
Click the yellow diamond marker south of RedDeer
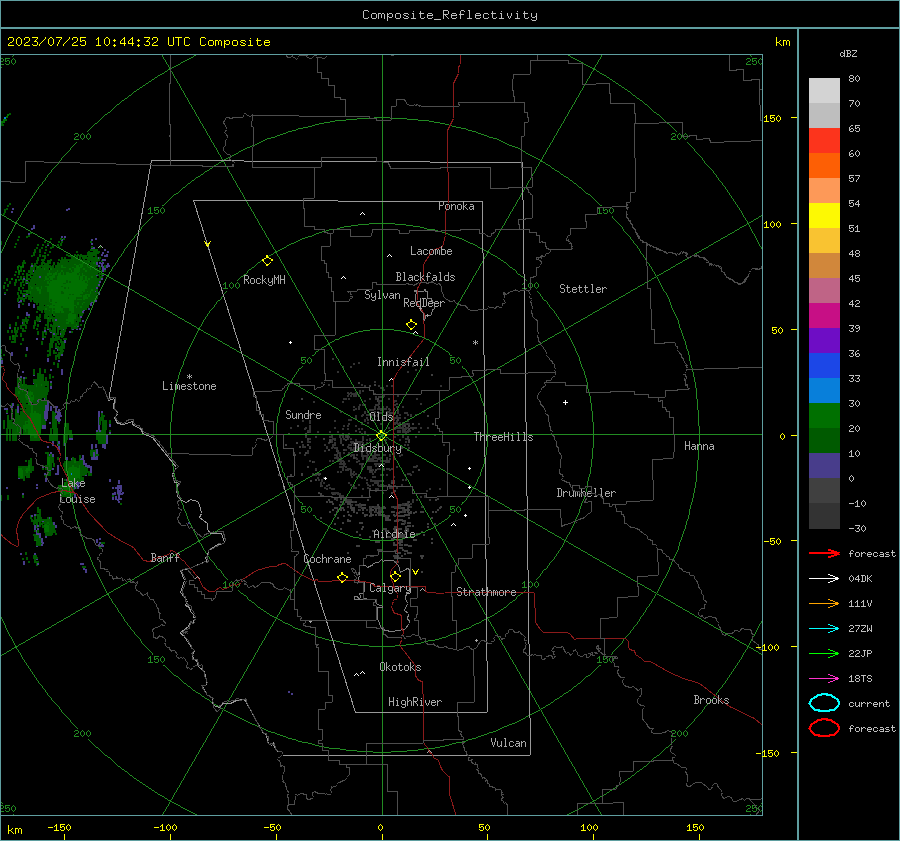(x=412, y=325)
